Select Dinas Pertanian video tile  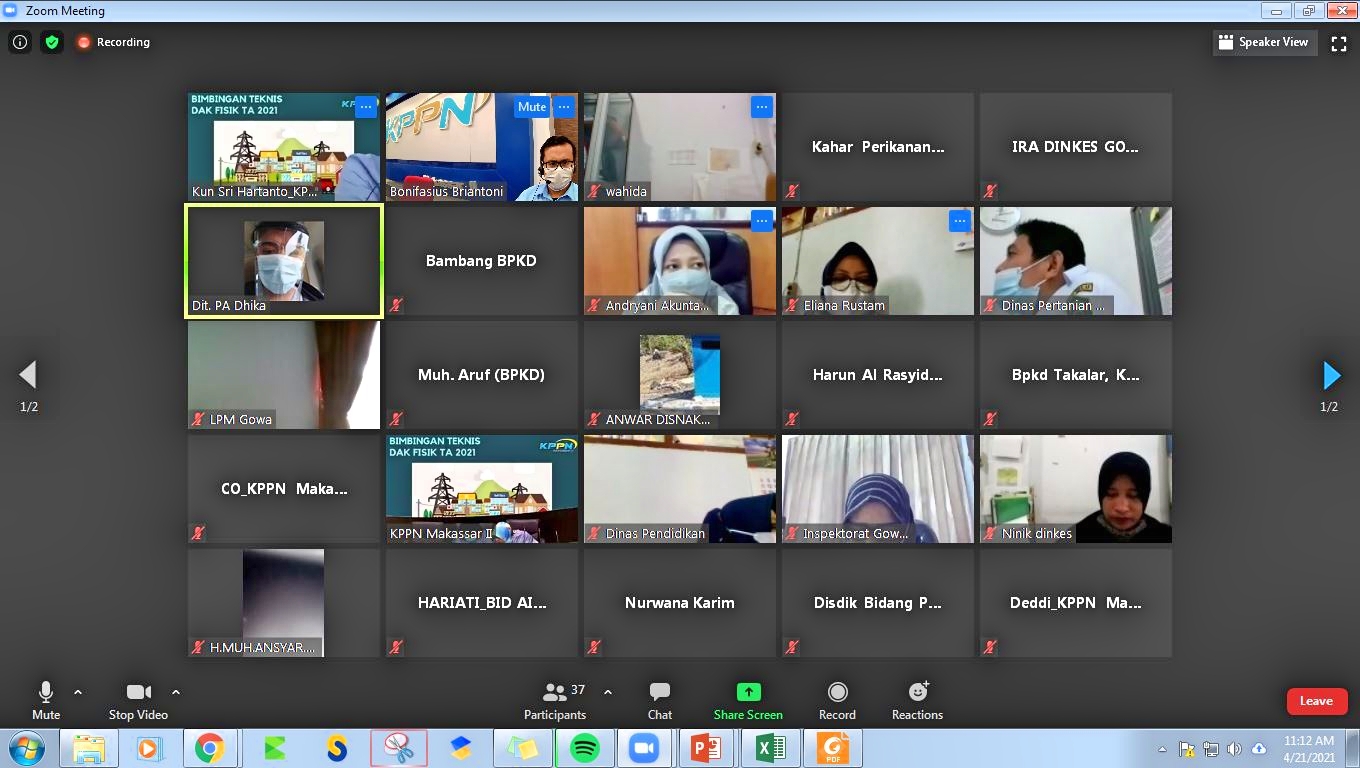(x=1076, y=261)
